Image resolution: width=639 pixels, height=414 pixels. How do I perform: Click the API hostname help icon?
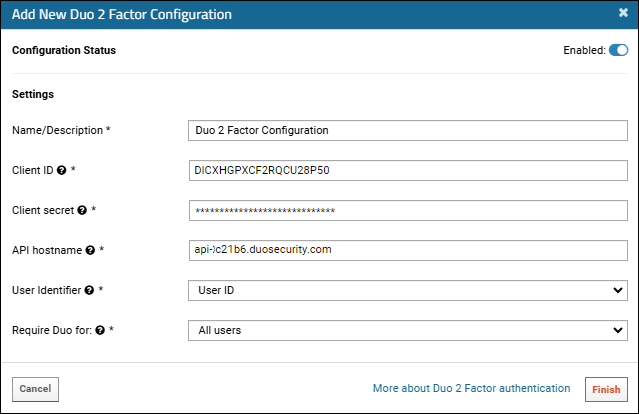click(x=90, y=250)
